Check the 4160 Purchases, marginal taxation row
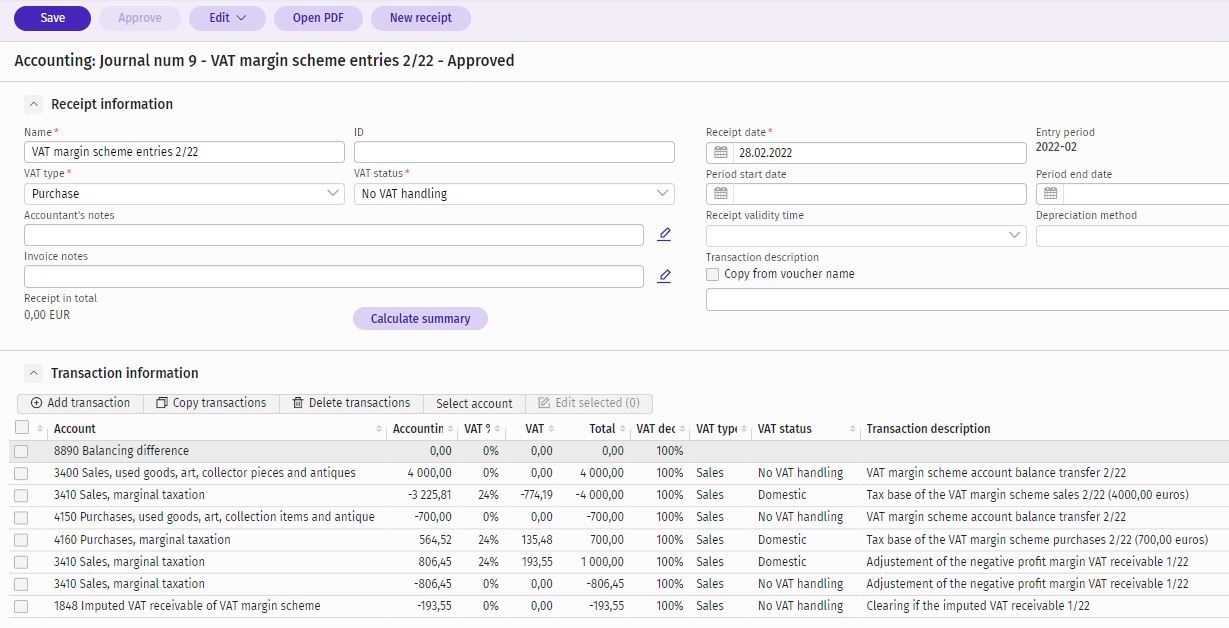Viewport: 1229px width, 628px height. point(22,540)
